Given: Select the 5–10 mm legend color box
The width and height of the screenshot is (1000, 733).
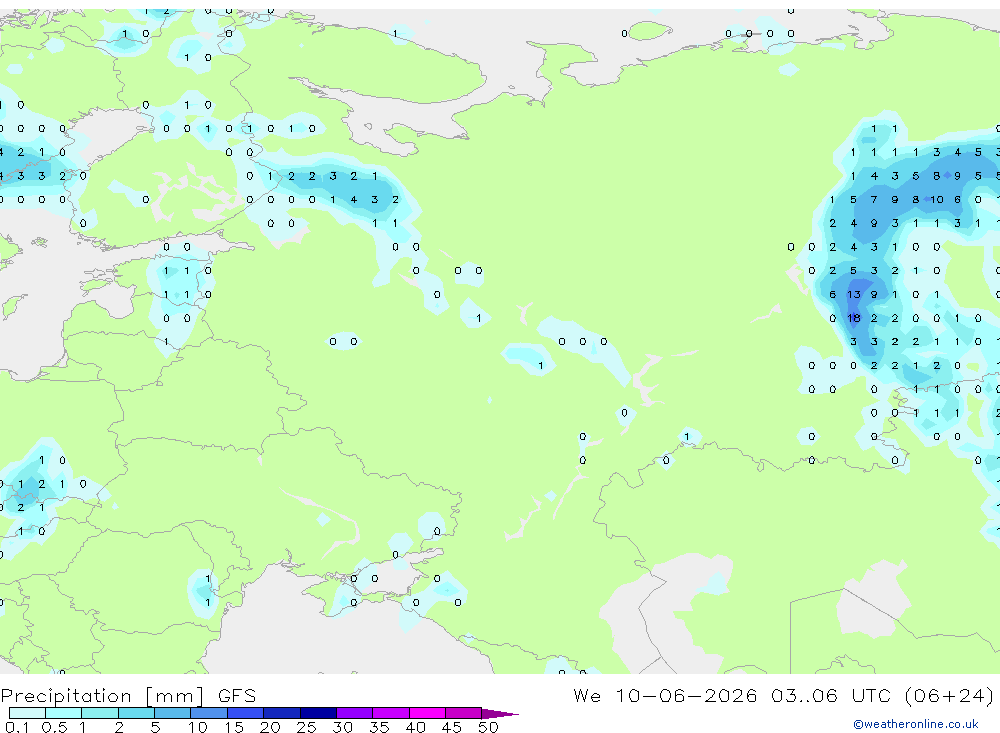Looking at the screenshot, I should (173, 713).
